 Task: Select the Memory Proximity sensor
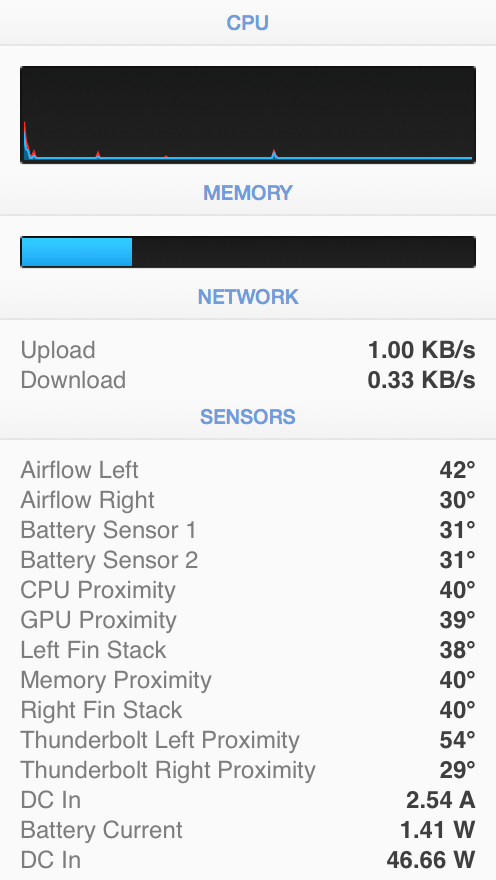(248, 680)
